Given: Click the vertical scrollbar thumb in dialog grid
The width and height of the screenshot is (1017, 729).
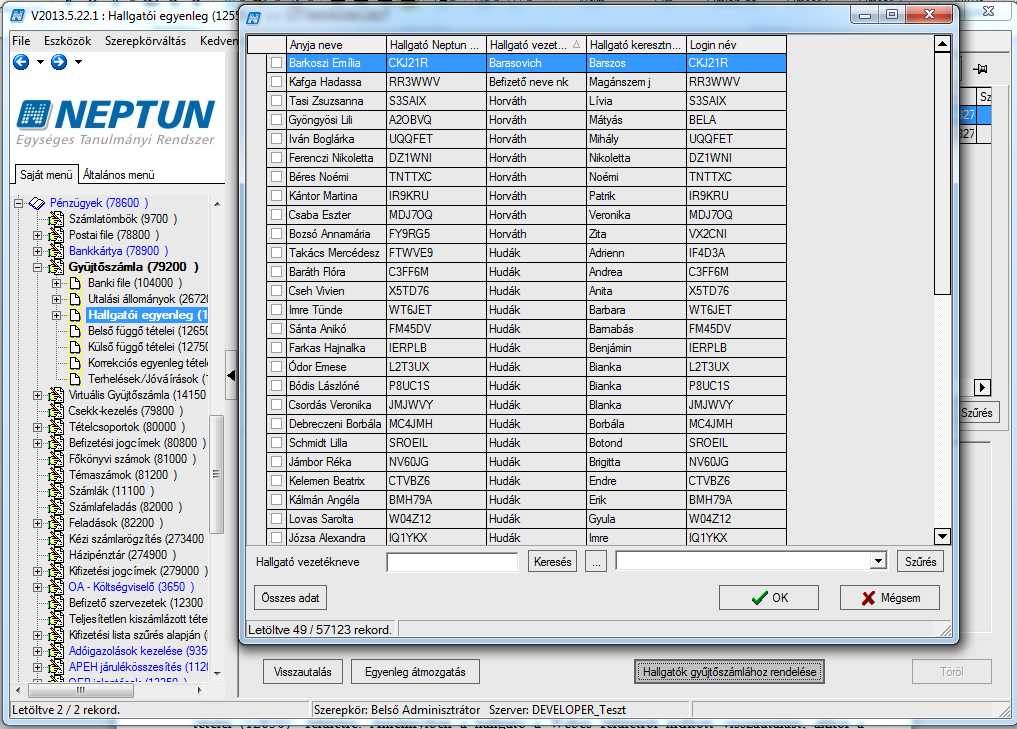Looking at the screenshot, I should (942, 174).
